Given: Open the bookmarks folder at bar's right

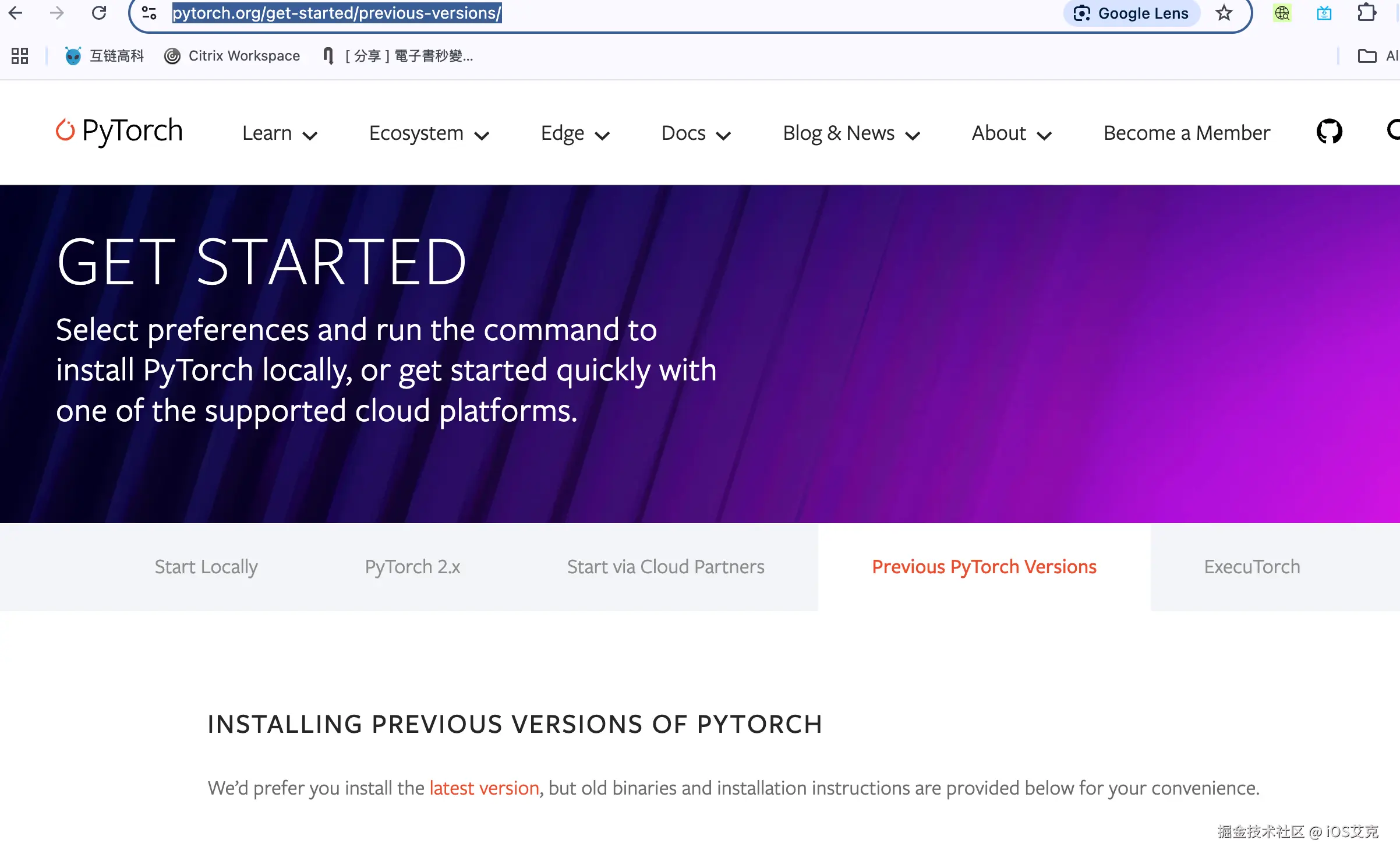Looking at the screenshot, I should pyautogui.click(x=1377, y=56).
